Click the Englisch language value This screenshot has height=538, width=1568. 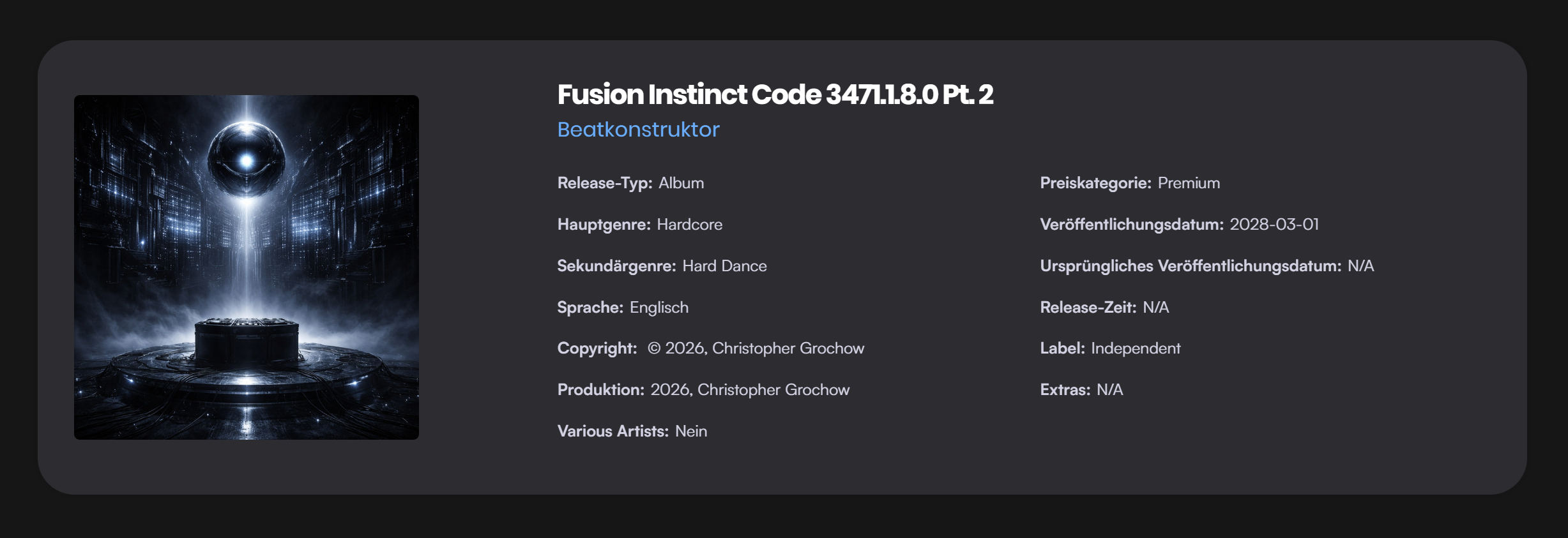point(658,308)
